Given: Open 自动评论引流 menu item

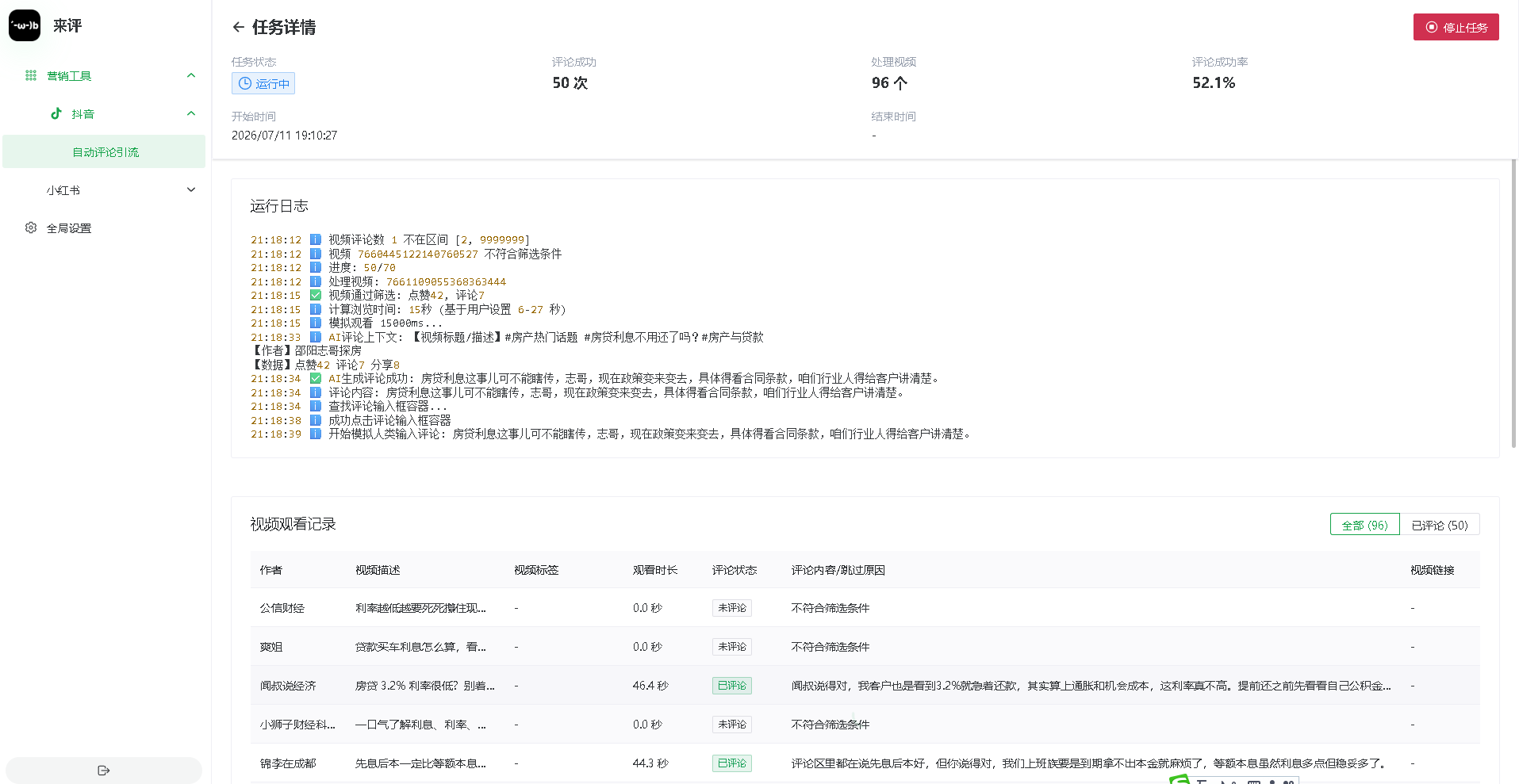Looking at the screenshot, I should pos(104,152).
